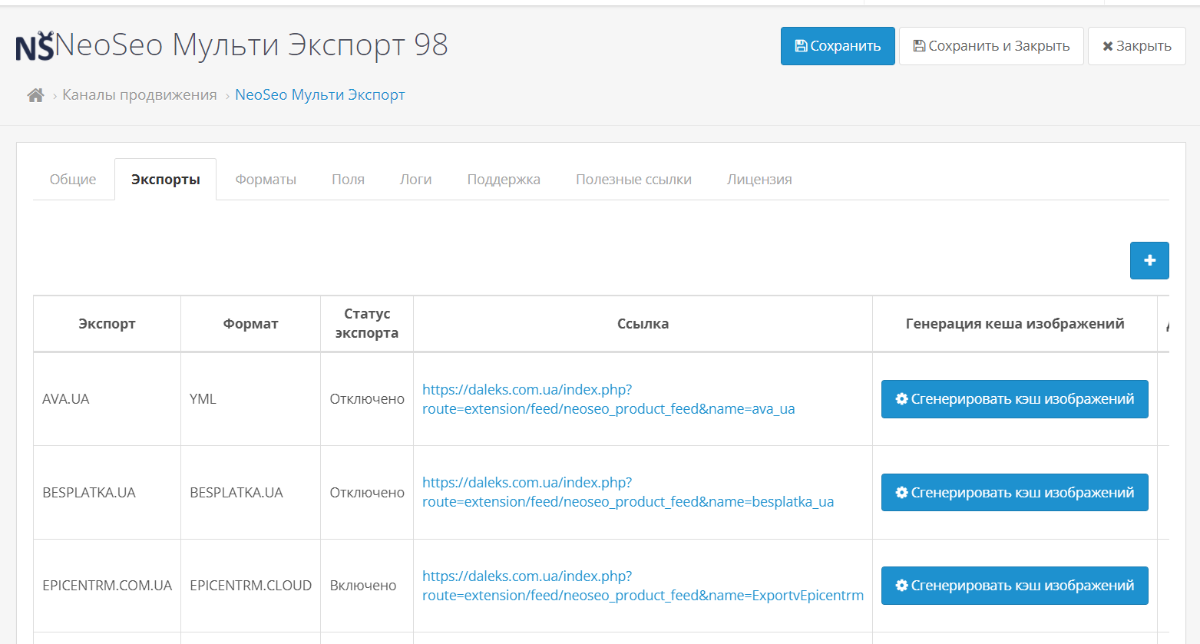Image resolution: width=1200 pixels, height=644 pixels.
Task: Click the YML format cell
Action: coord(251,399)
